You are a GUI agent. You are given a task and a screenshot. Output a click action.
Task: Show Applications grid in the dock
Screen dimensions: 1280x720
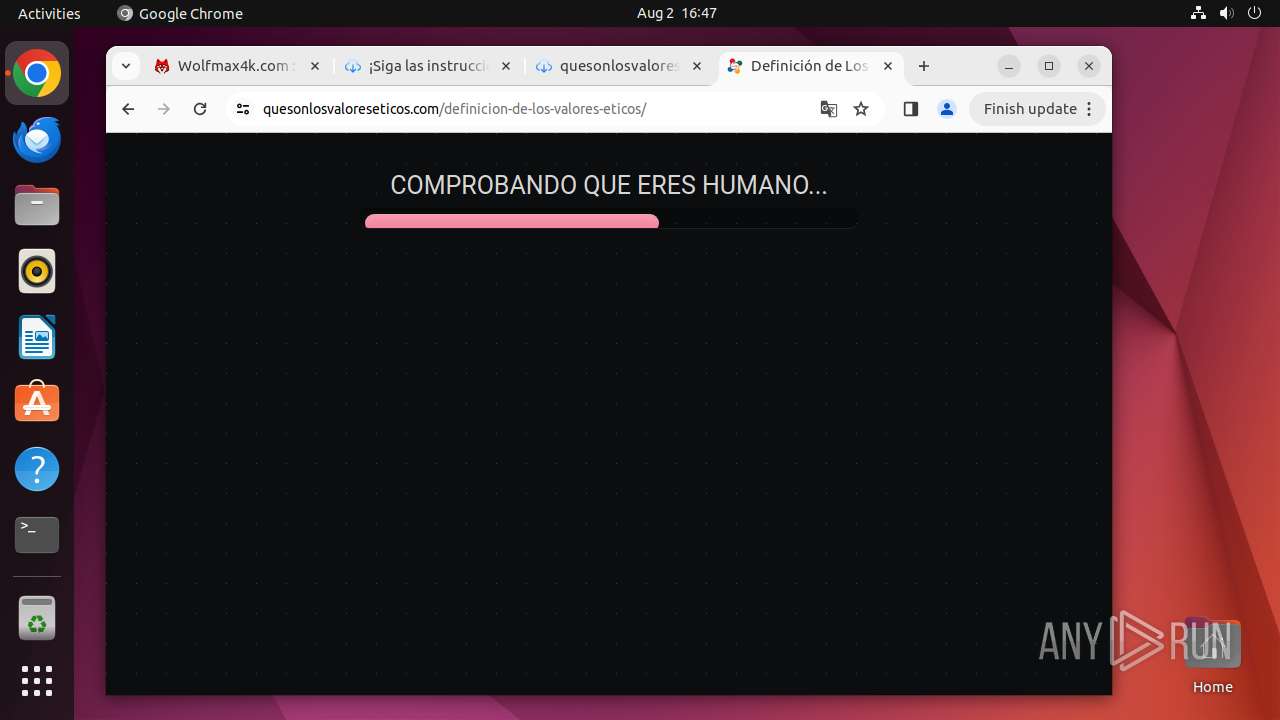pyautogui.click(x=37, y=681)
